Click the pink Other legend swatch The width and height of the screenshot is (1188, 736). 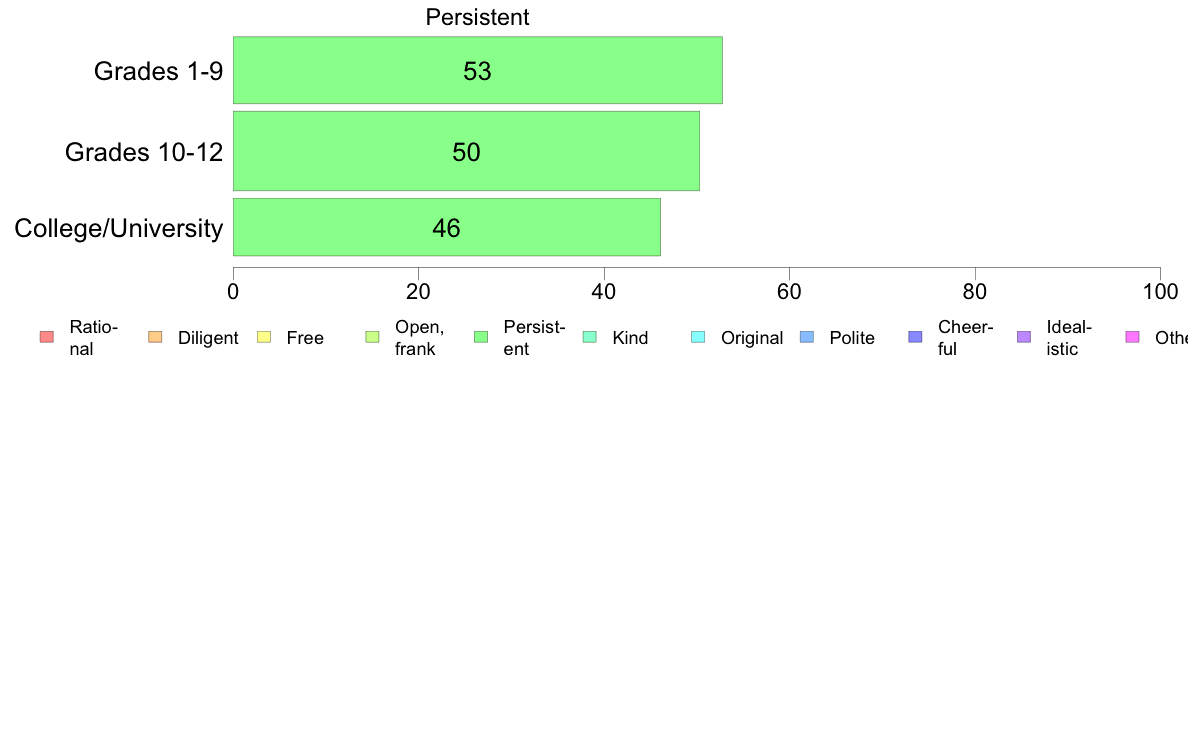[x=1133, y=337]
